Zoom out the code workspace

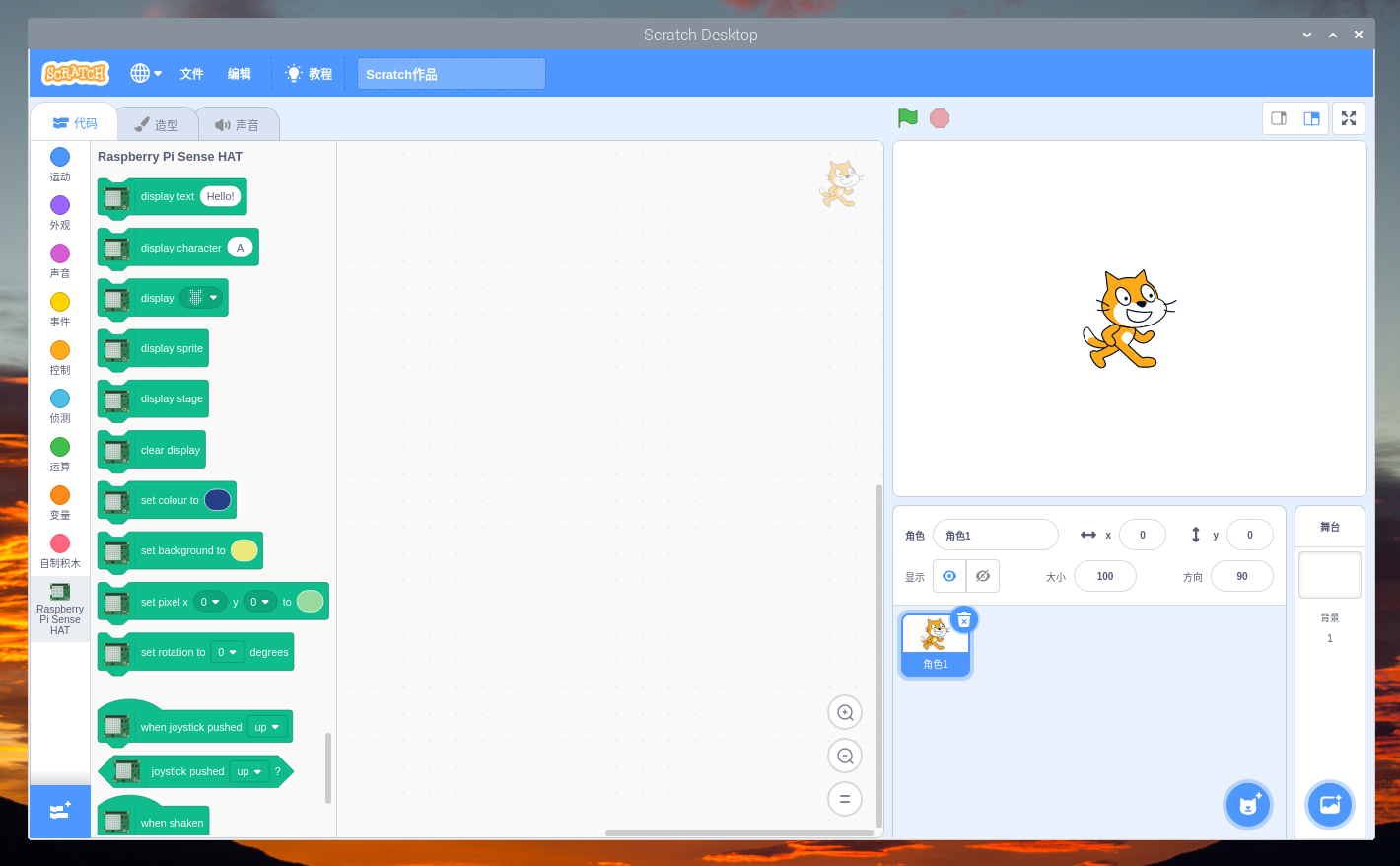pyautogui.click(x=845, y=756)
